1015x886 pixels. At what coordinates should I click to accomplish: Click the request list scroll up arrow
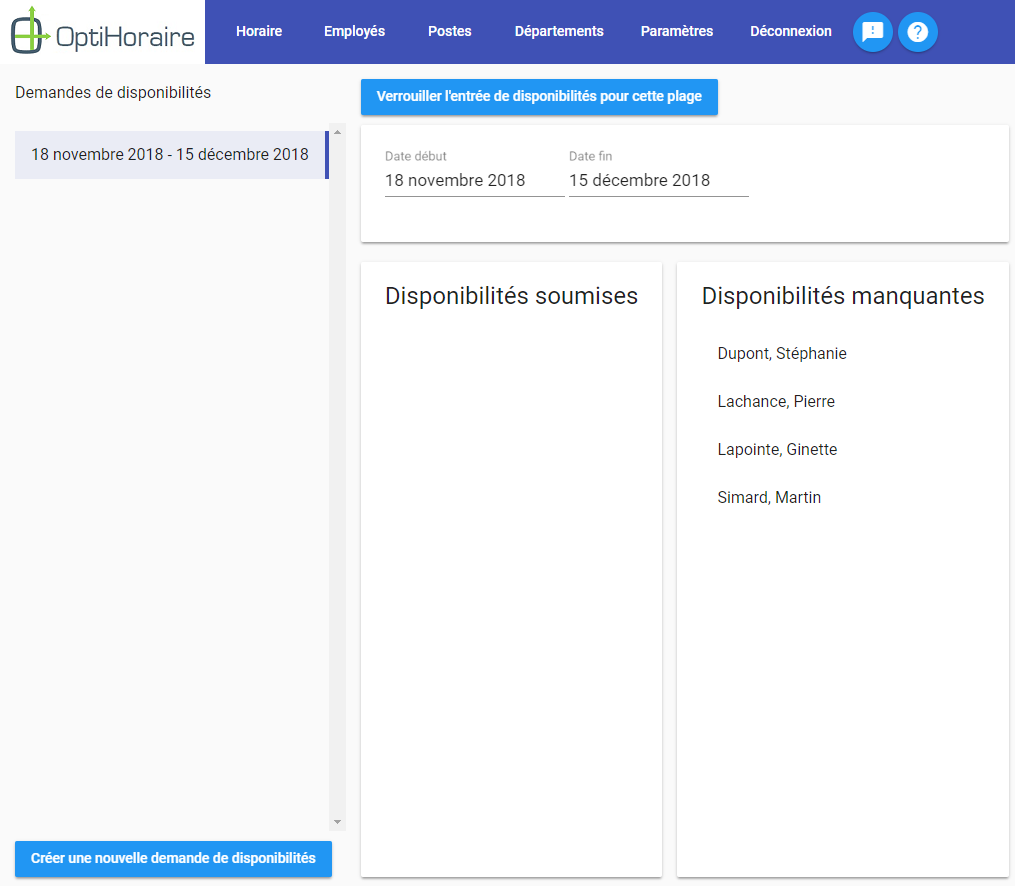pos(337,132)
